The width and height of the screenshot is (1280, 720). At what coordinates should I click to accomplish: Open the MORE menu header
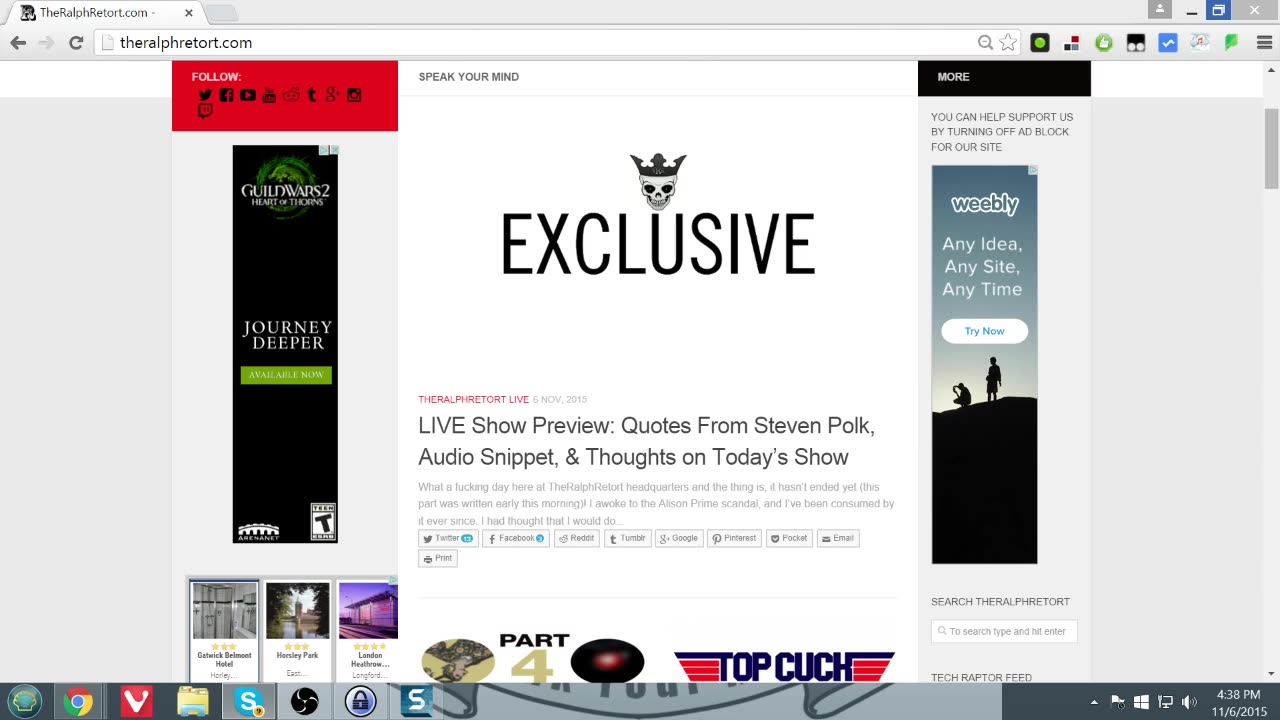tap(953, 77)
